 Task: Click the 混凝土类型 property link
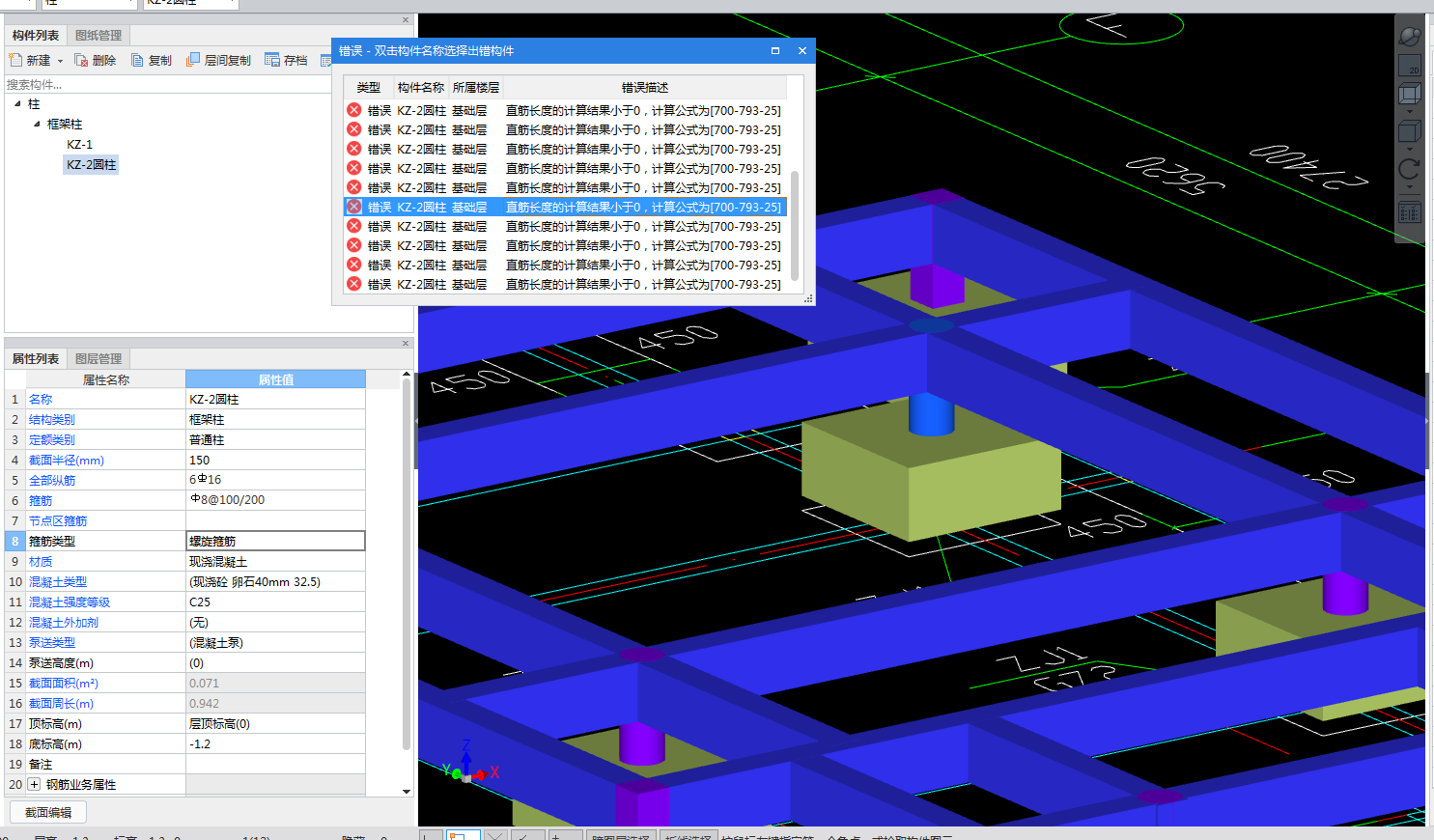tap(58, 582)
